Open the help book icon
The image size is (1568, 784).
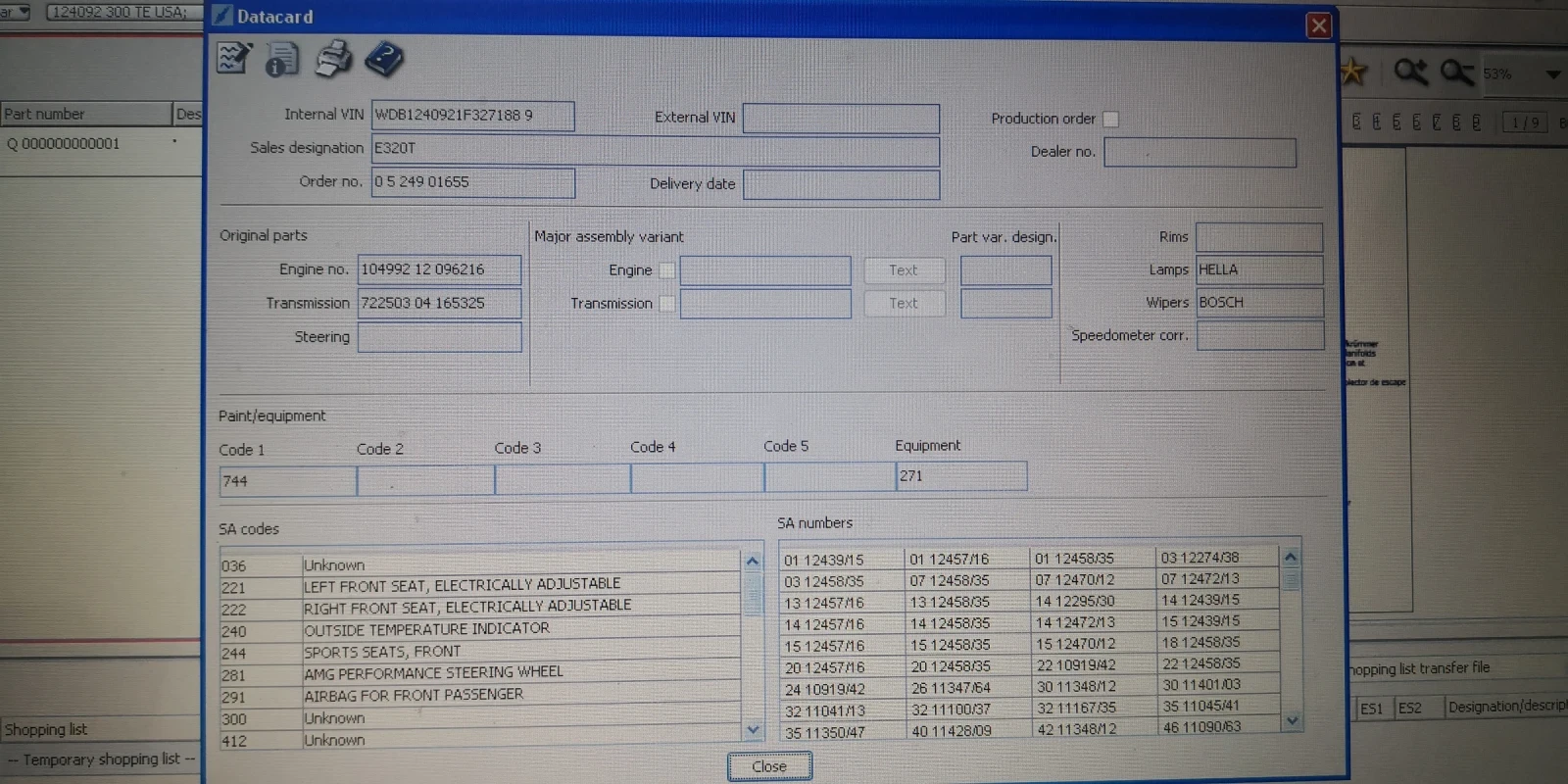coord(384,60)
